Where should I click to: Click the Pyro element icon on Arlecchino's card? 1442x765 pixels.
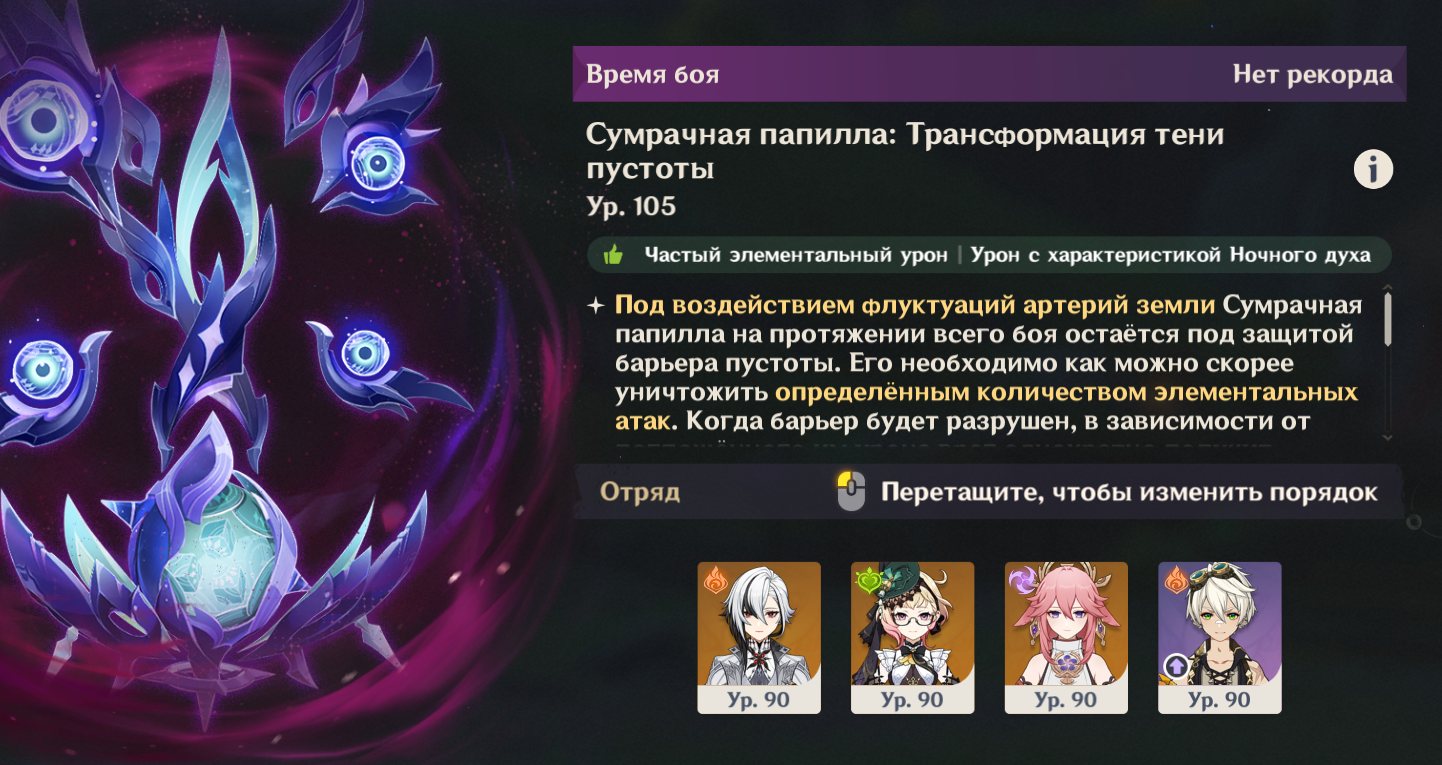[x=715, y=581]
